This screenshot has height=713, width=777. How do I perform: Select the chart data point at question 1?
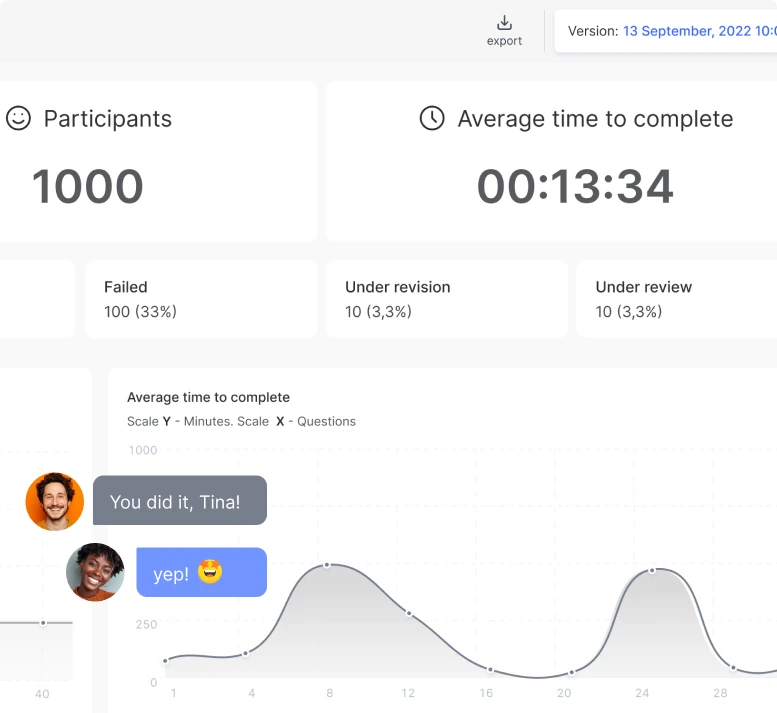(x=166, y=660)
